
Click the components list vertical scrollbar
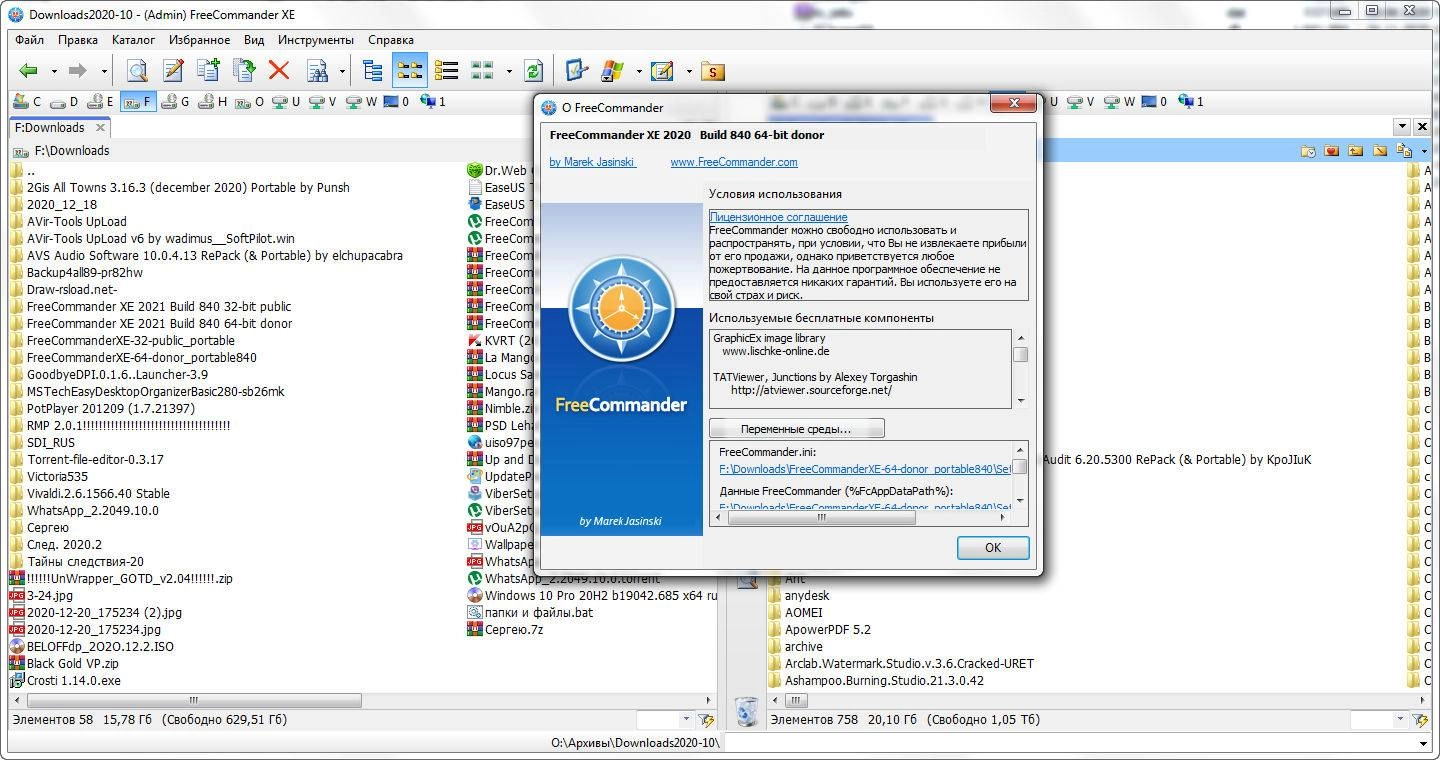1020,369
